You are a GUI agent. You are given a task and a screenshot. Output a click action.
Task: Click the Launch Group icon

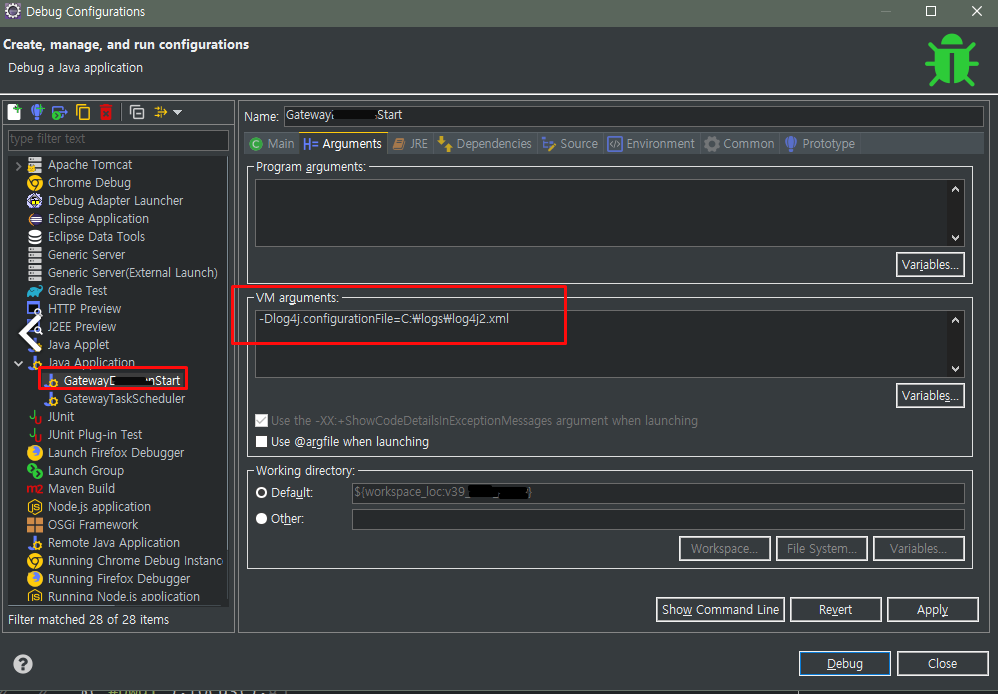[35, 471]
